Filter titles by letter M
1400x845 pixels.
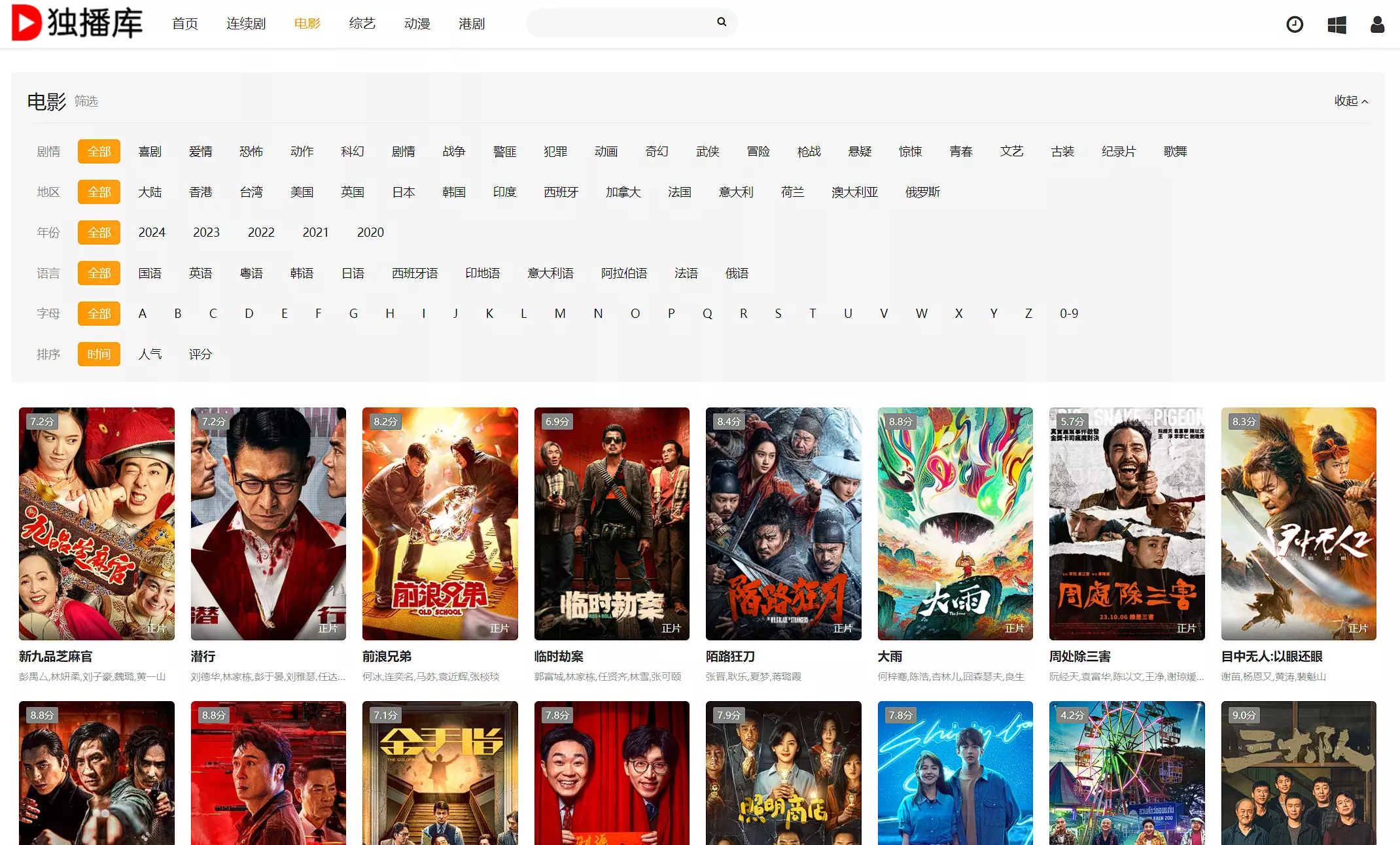[x=560, y=314]
